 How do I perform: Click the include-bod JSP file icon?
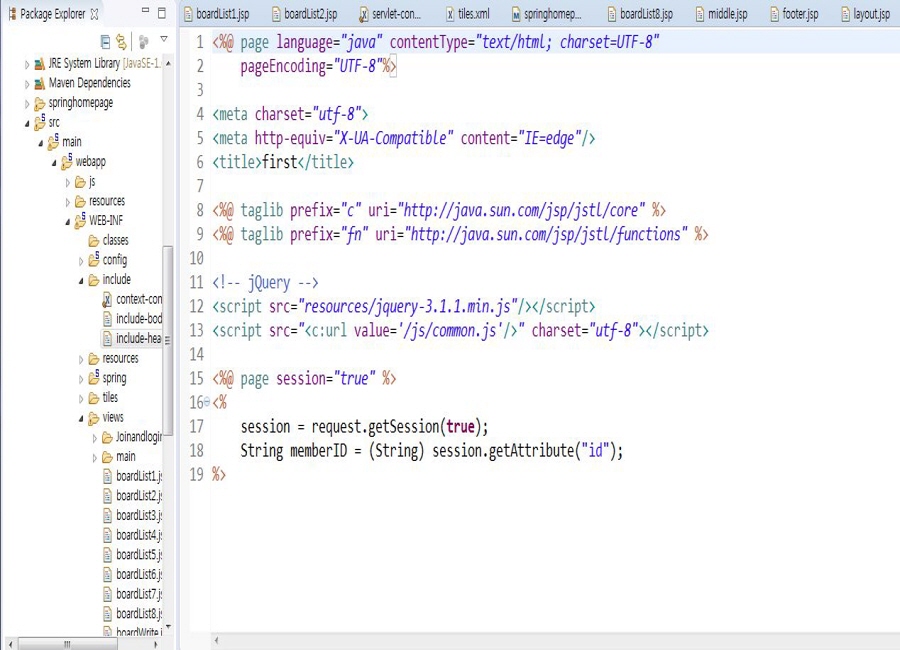click(107, 319)
